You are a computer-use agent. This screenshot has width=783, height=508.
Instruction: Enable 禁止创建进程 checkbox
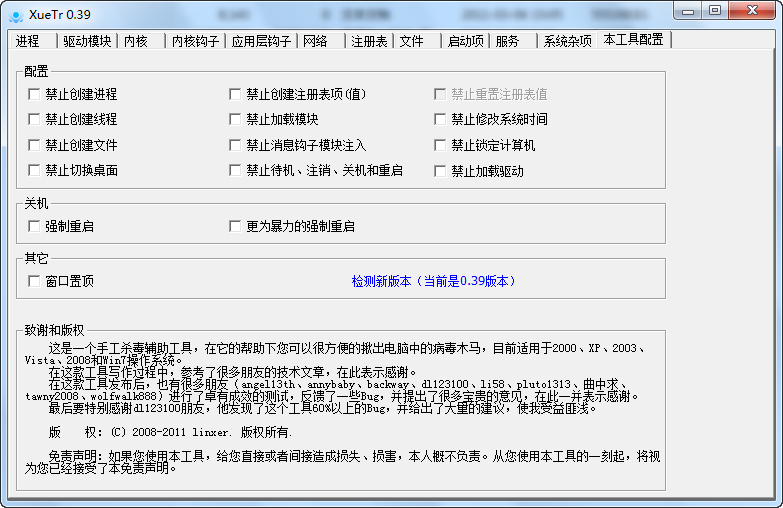pos(34,94)
